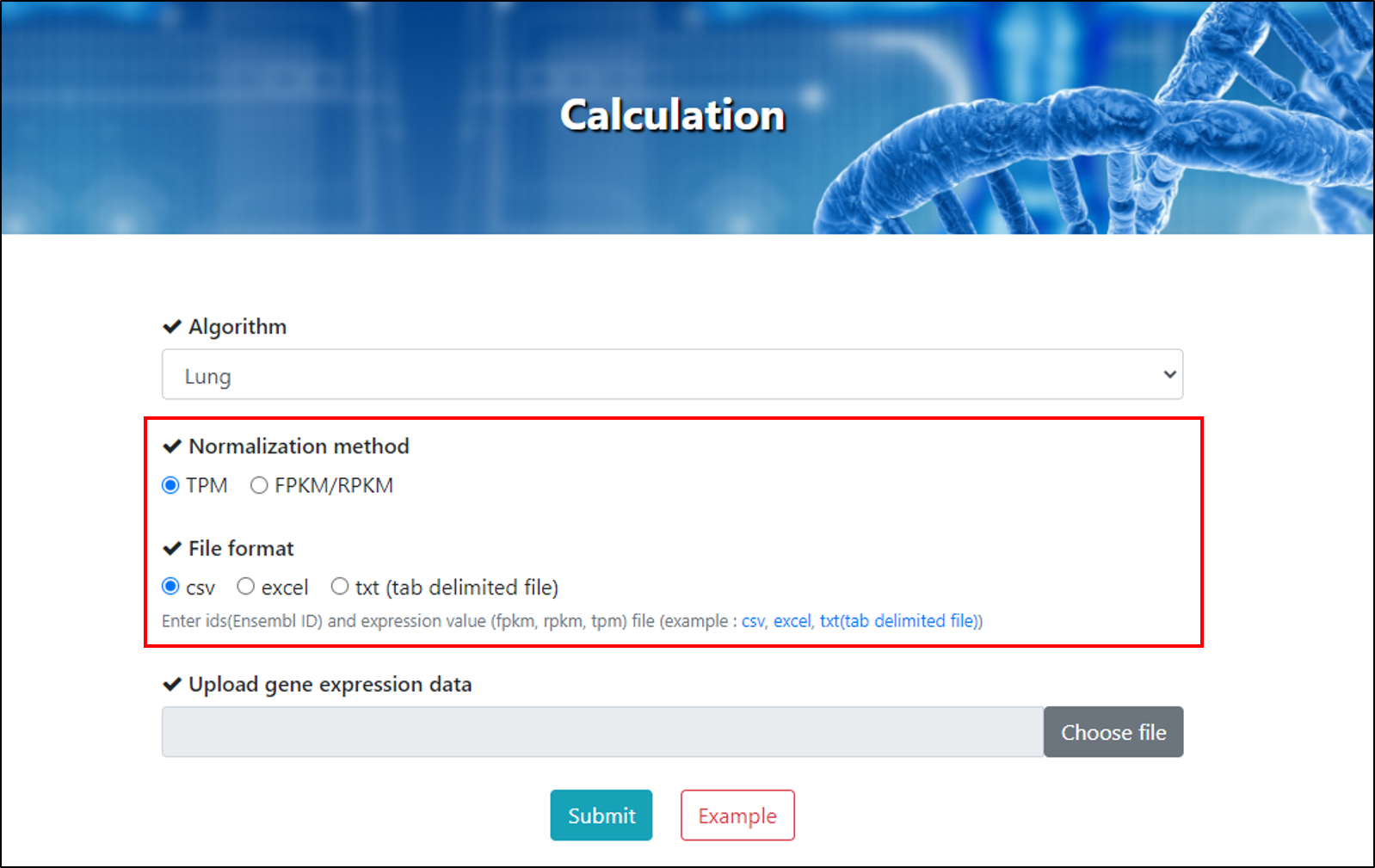Open the Algorithm dropdown showing Lung

tap(672, 374)
